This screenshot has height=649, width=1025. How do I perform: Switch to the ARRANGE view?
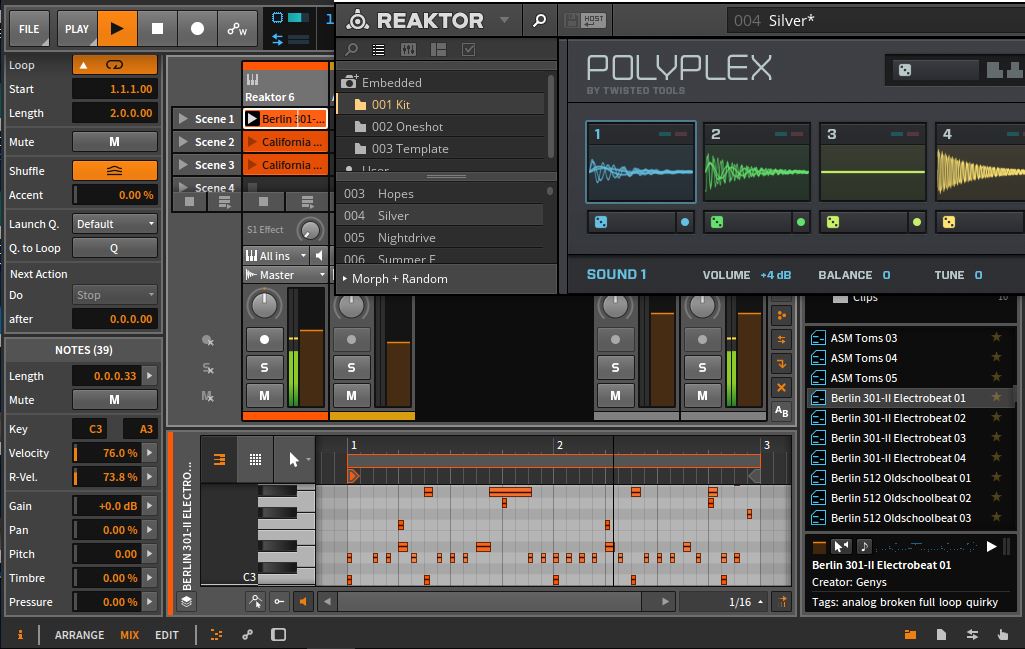pos(79,635)
